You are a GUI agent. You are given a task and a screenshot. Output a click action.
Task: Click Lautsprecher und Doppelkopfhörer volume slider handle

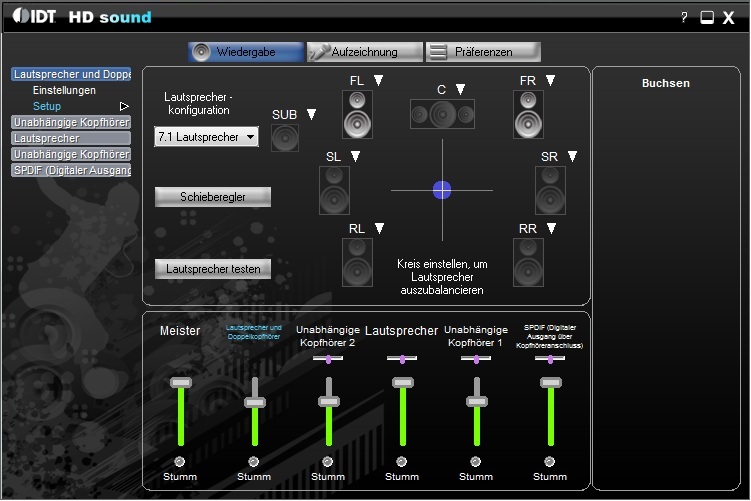coord(255,402)
